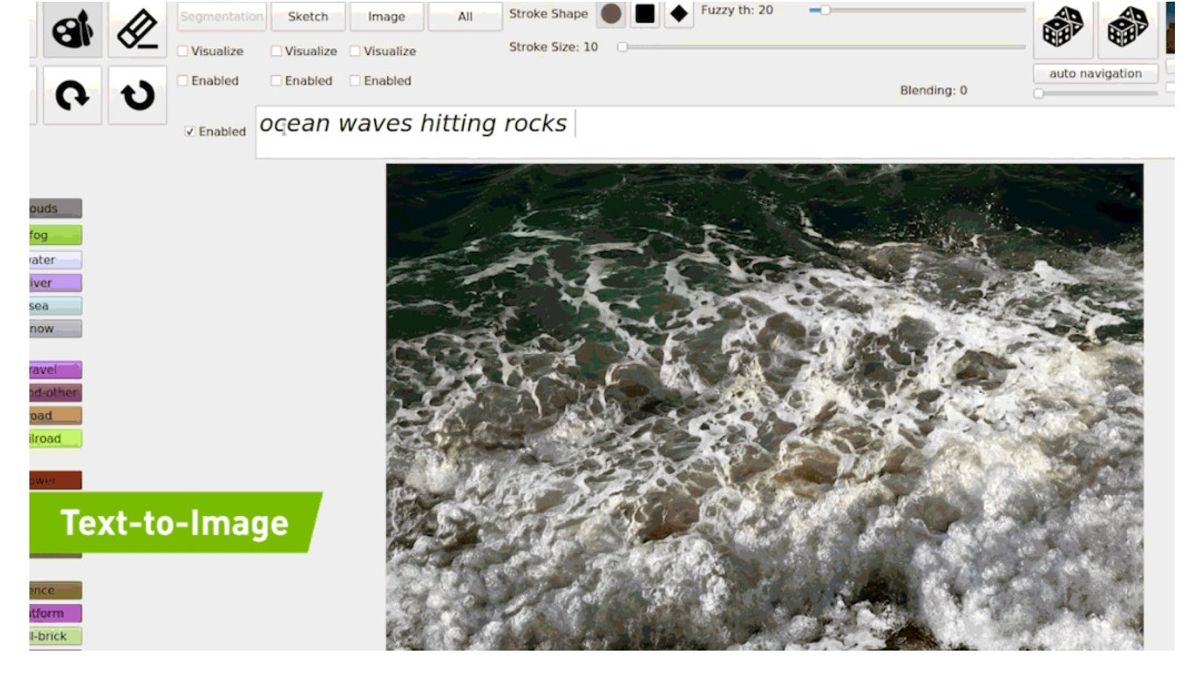The height and width of the screenshot is (675, 1200).
Task: Select the All mode button
Action: [465, 16]
